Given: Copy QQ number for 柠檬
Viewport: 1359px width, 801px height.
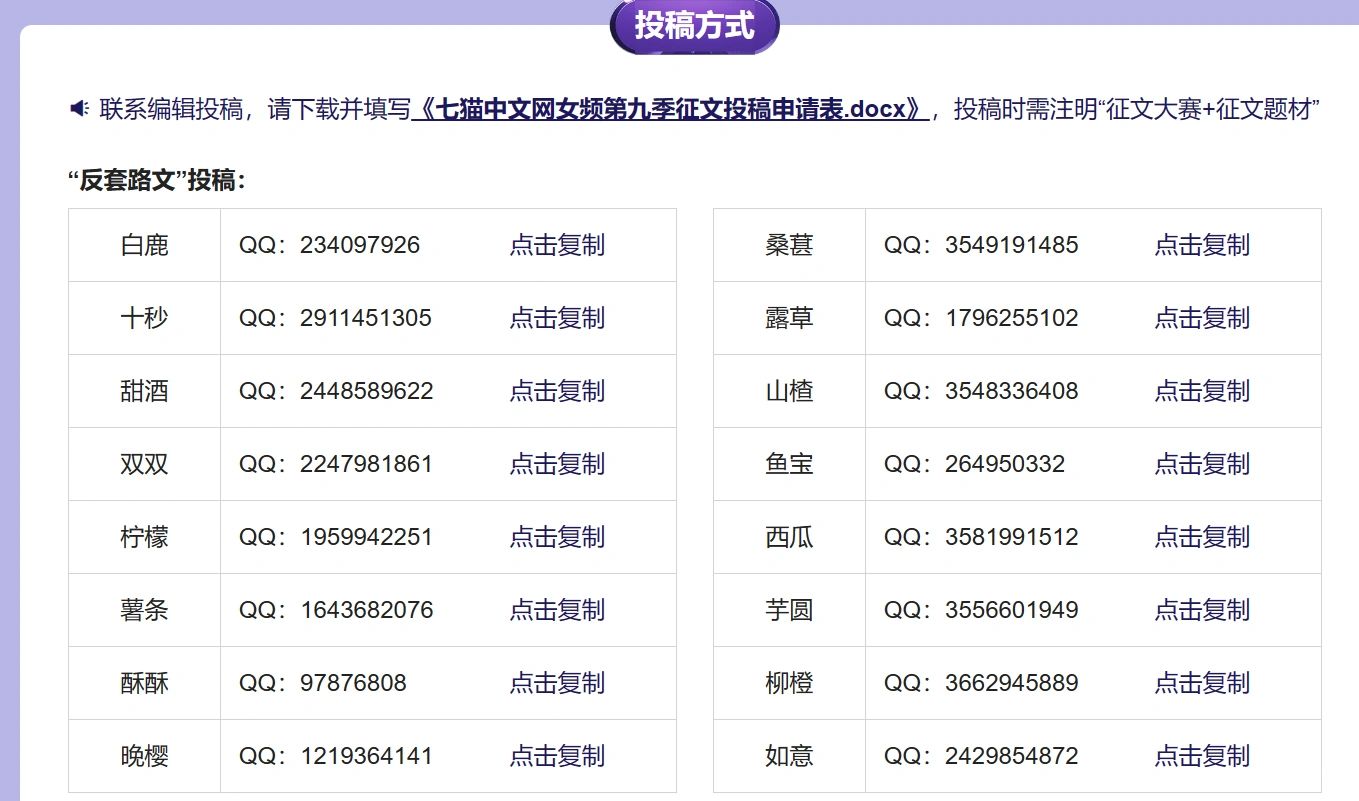Looking at the screenshot, I should pyautogui.click(x=557, y=537).
